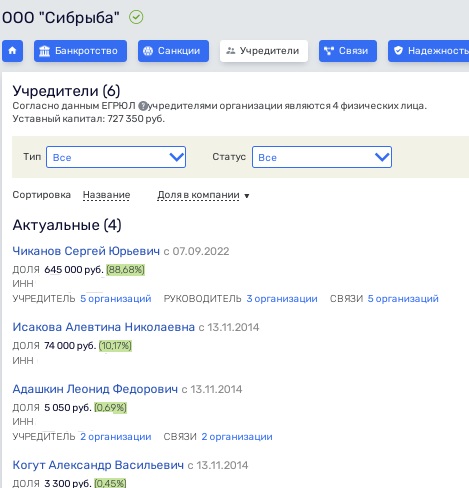Click the Уставный капитал 727 350 руб. text
469x488 pixels.
(89, 119)
